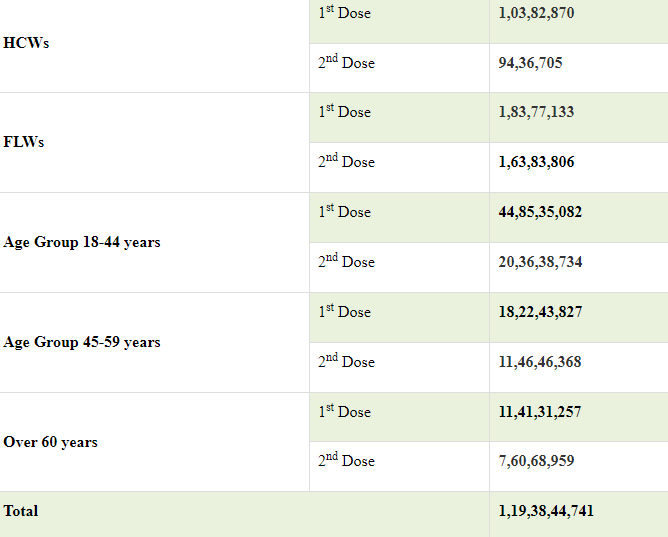Select the Total row label
Viewport: 668px width, 537px height.
tap(21, 511)
